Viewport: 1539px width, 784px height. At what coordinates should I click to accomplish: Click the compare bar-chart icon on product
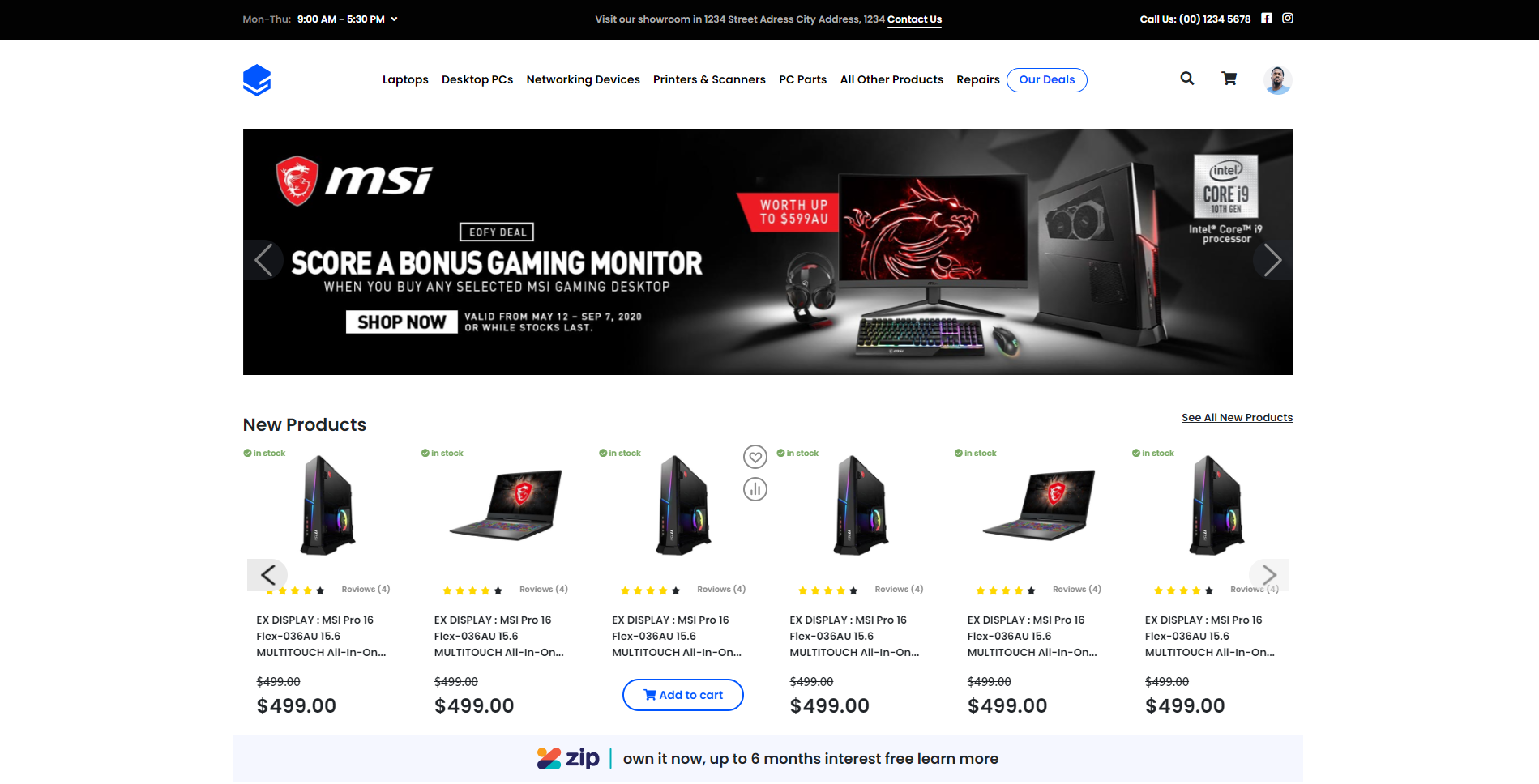pos(755,489)
